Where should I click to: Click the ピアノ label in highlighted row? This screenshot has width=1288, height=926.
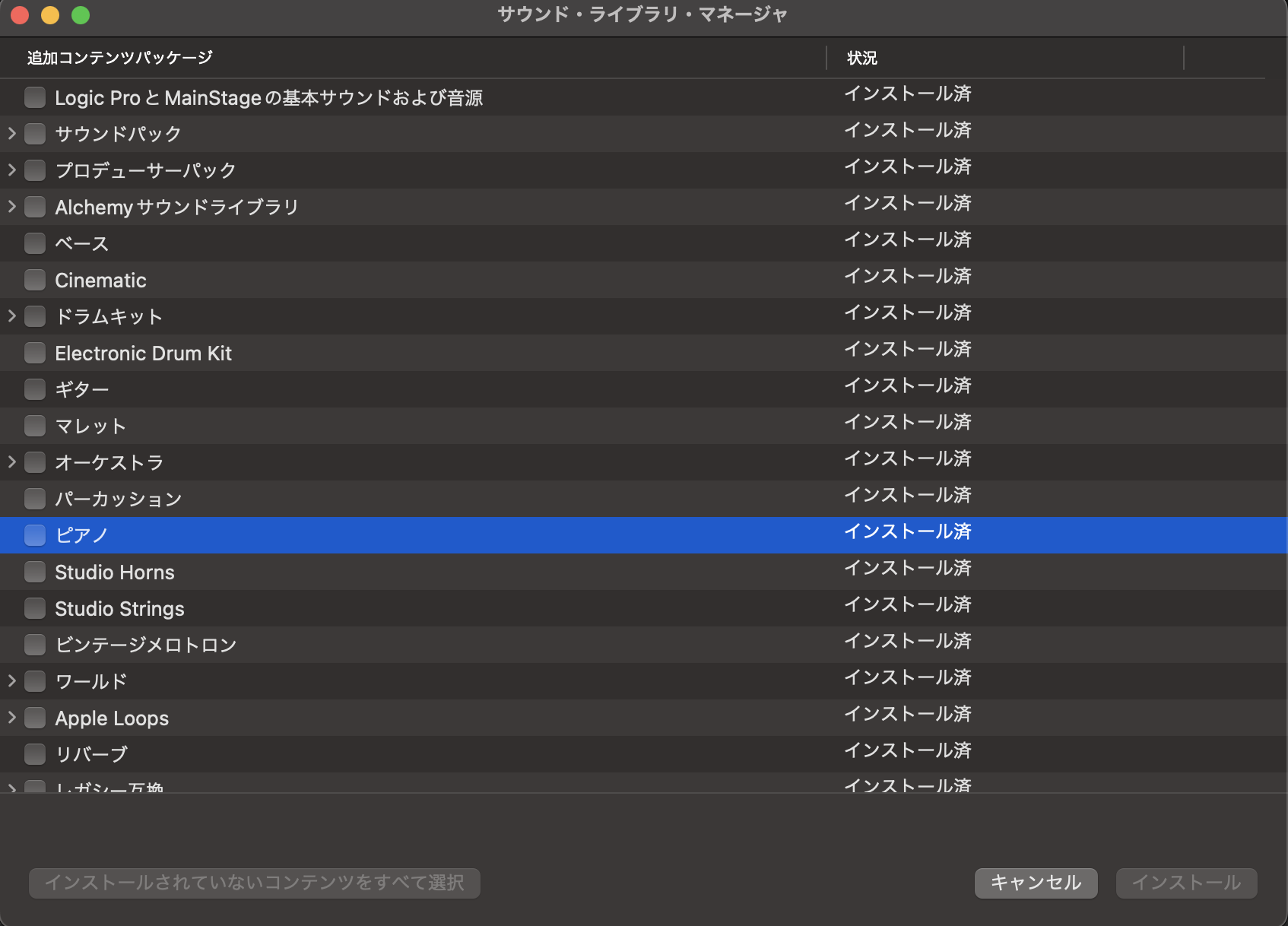point(82,536)
